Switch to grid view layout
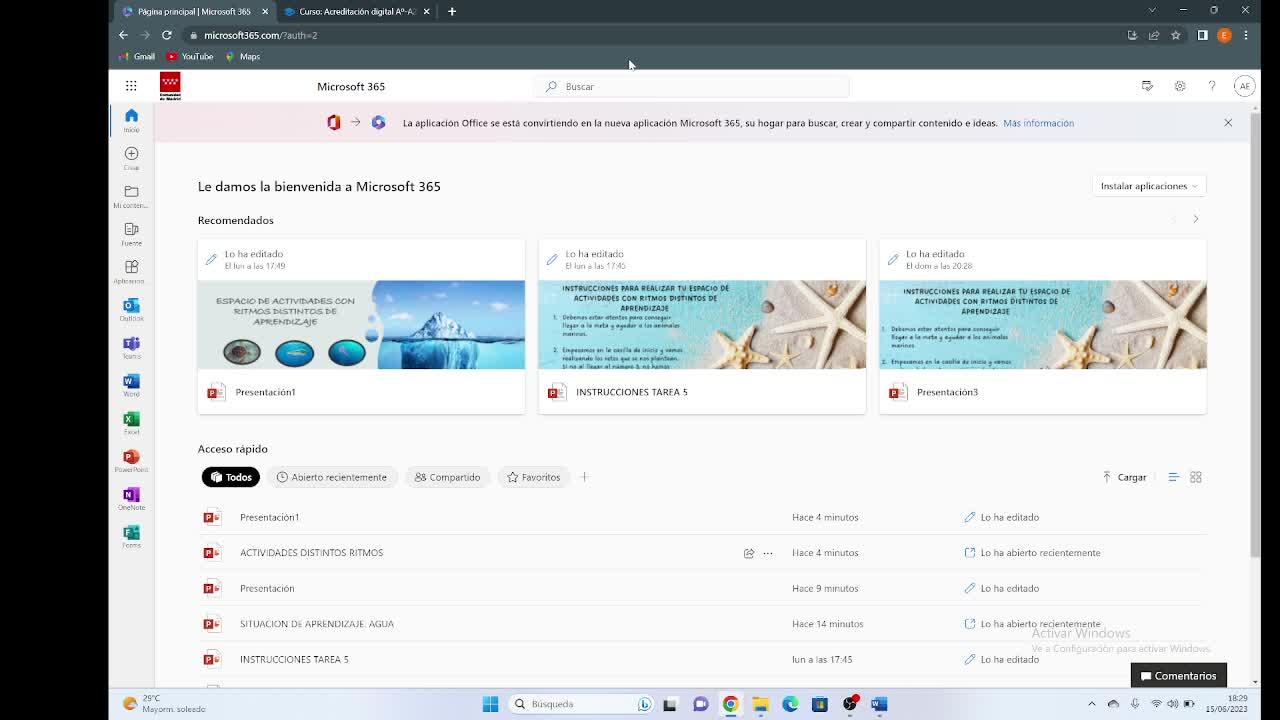Screen dimensions: 1280x720 point(1195,477)
